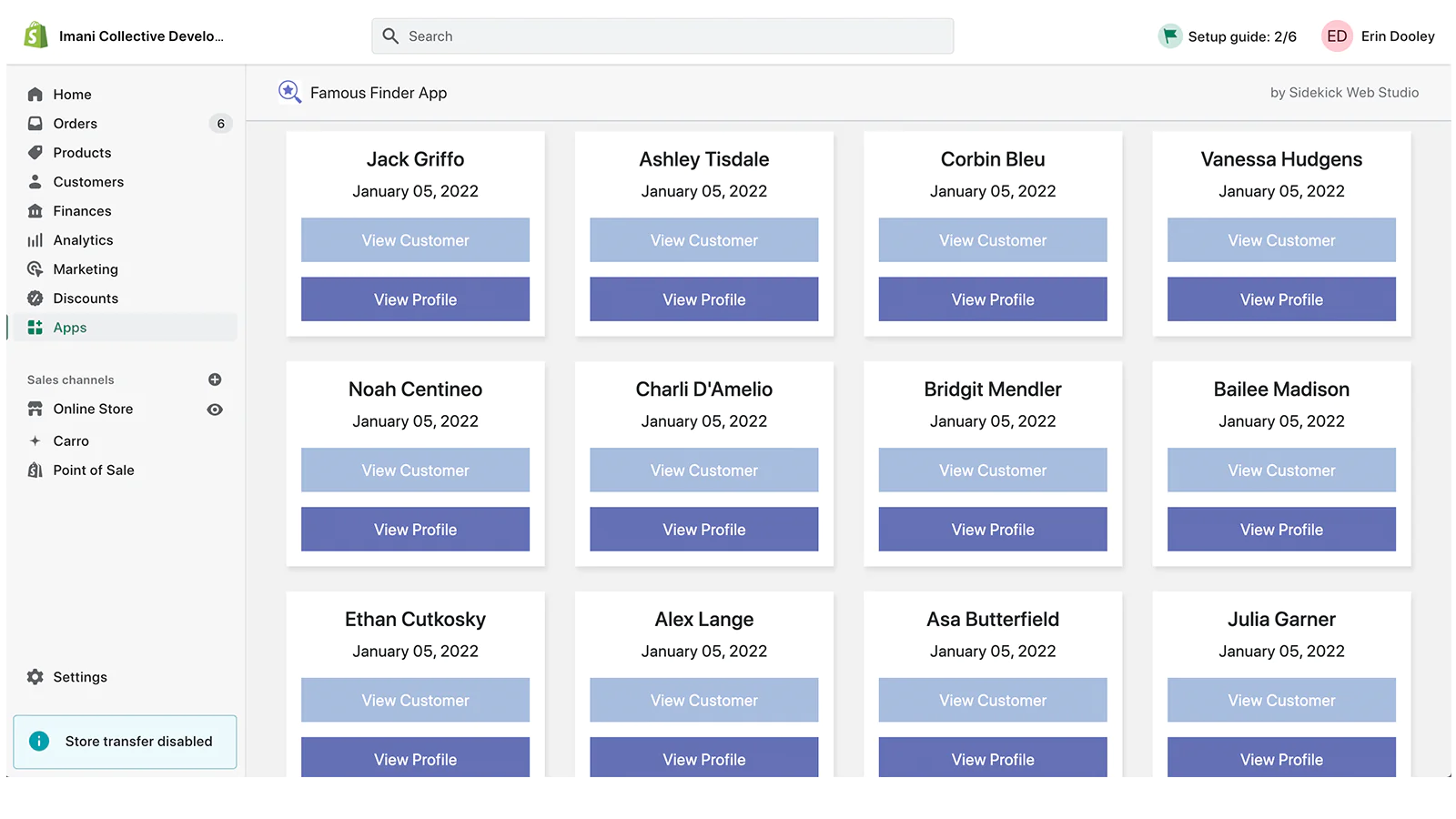This screenshot has width=1456, height=819.
Task: View Customer for Jack Griffo
Action: (415, 240)
